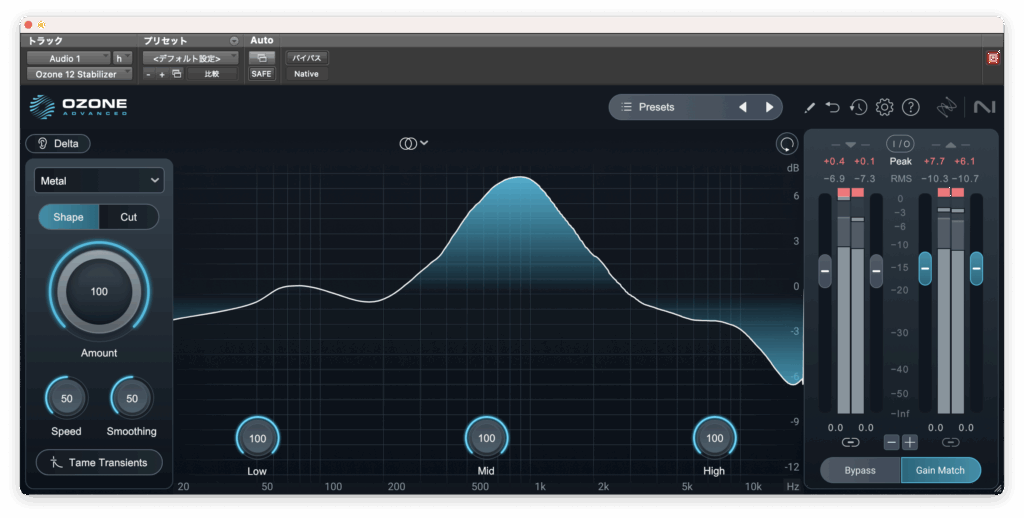1024x518 pixels.
Task: Click the help question mark icon
Action: point(910,107)
